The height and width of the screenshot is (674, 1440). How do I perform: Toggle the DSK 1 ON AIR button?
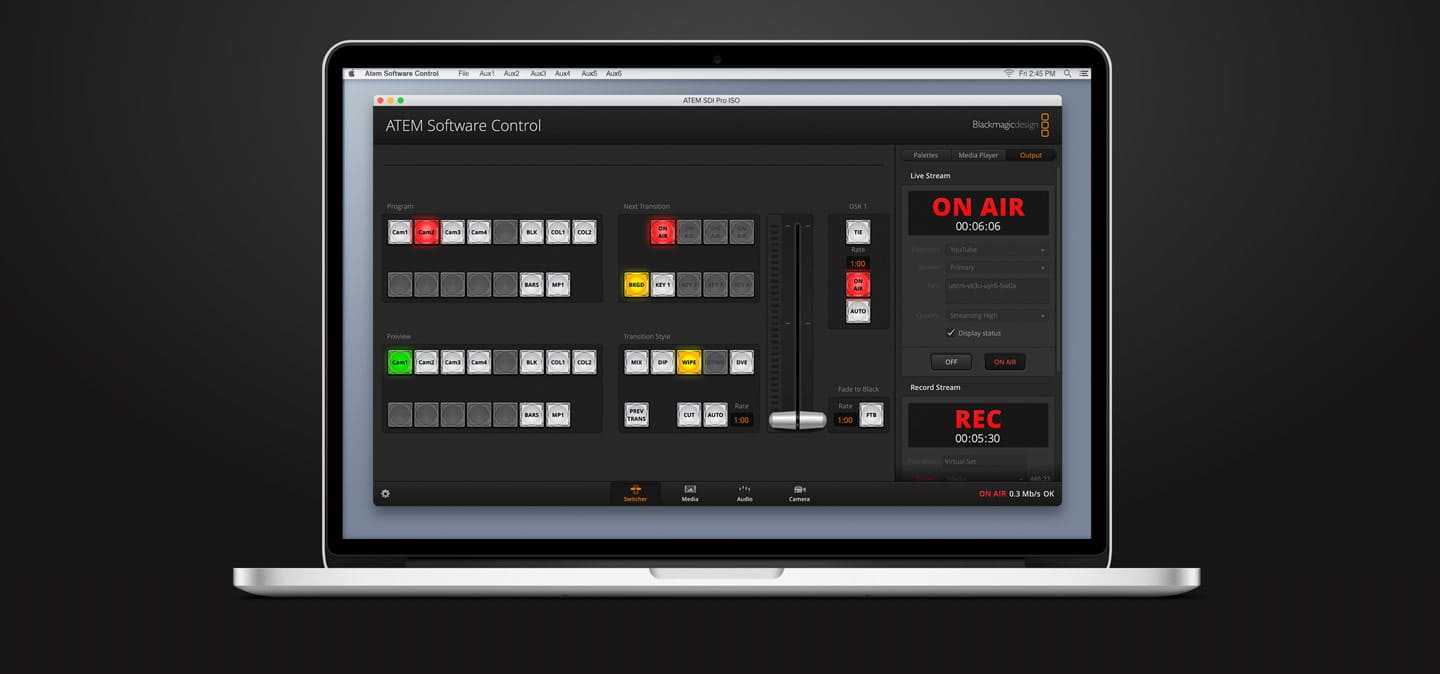click(x=858, y=284)
